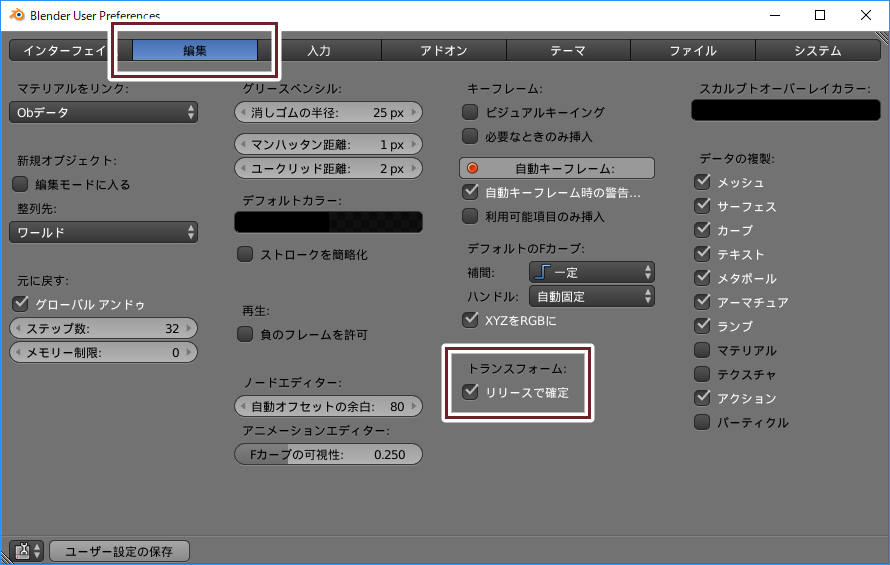Click the 消しゴムの半径 value field

328,112
